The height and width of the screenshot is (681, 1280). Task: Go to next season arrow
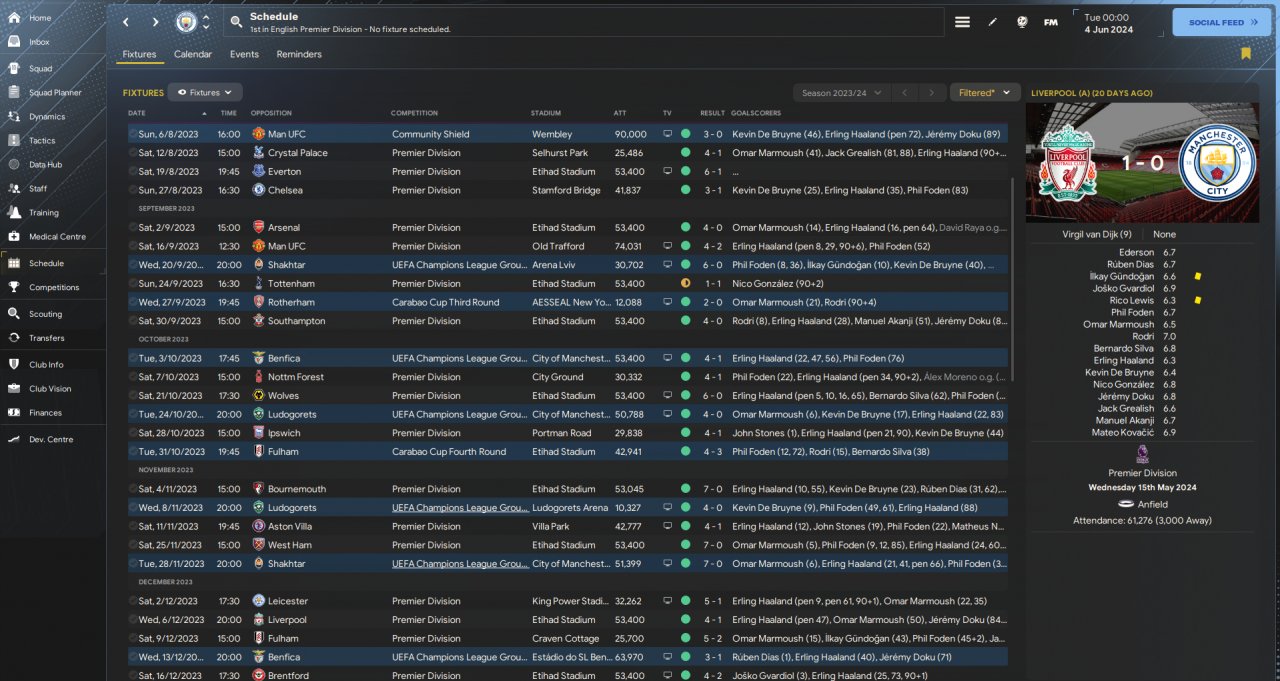(932, 93)
